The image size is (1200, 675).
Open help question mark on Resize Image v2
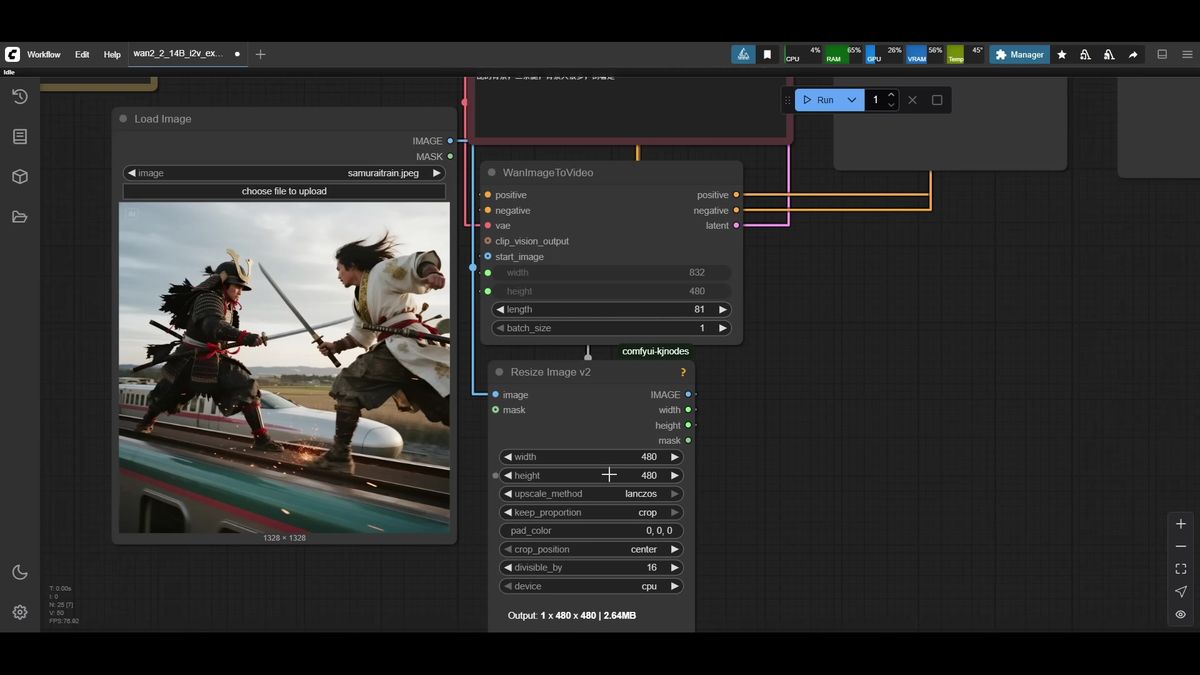683,372
